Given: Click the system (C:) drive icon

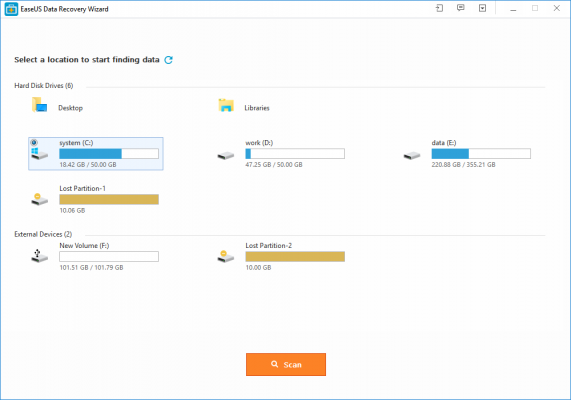Looking at the screenshot, I should pos(39,154).
